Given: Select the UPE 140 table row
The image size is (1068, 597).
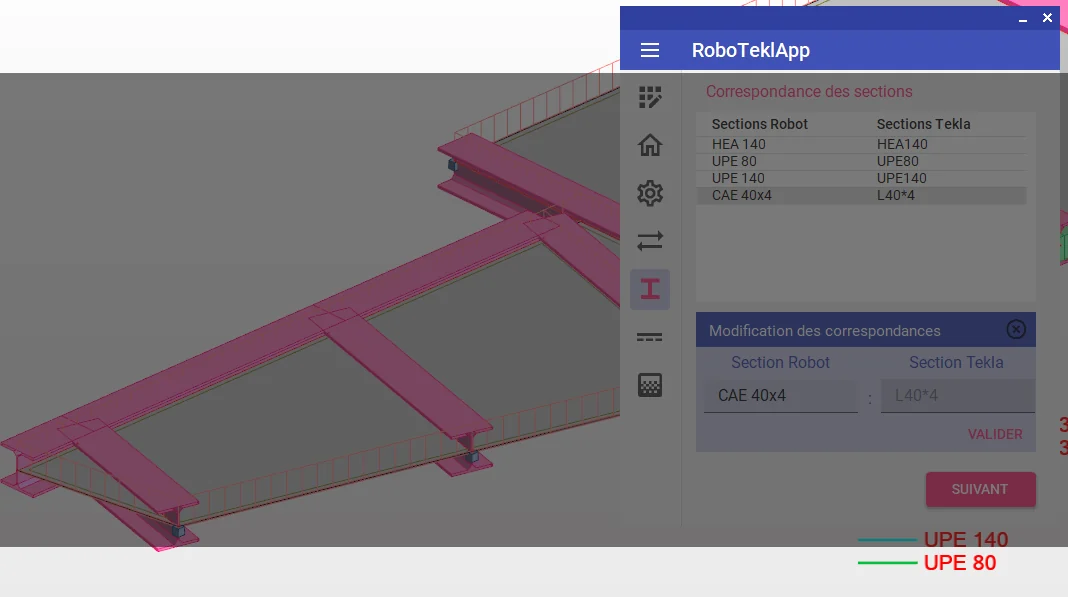Looking at the screenshot, I should [861, 179].
